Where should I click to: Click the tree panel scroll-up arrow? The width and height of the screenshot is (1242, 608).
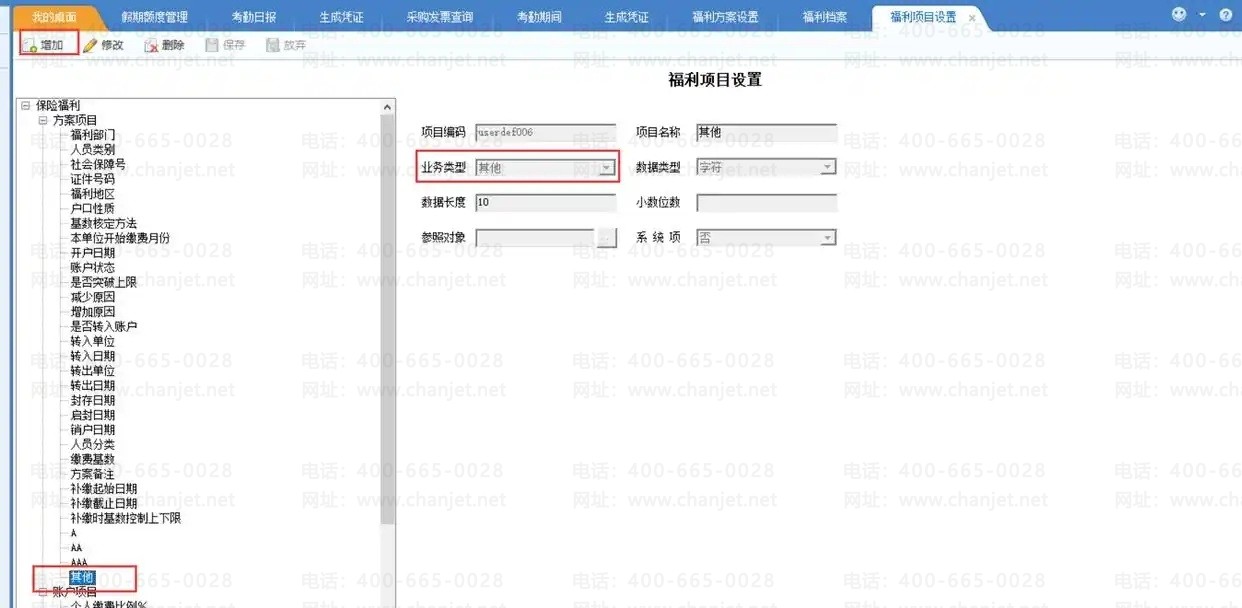(388, 106)
